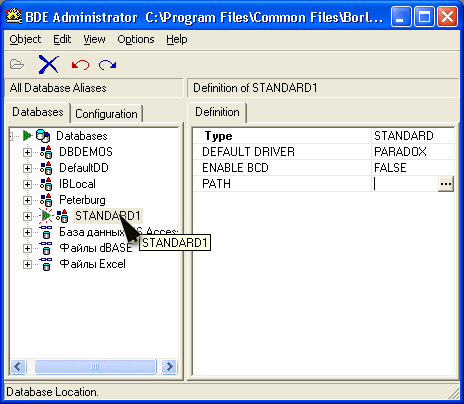Open the View menu

(94, 39)
